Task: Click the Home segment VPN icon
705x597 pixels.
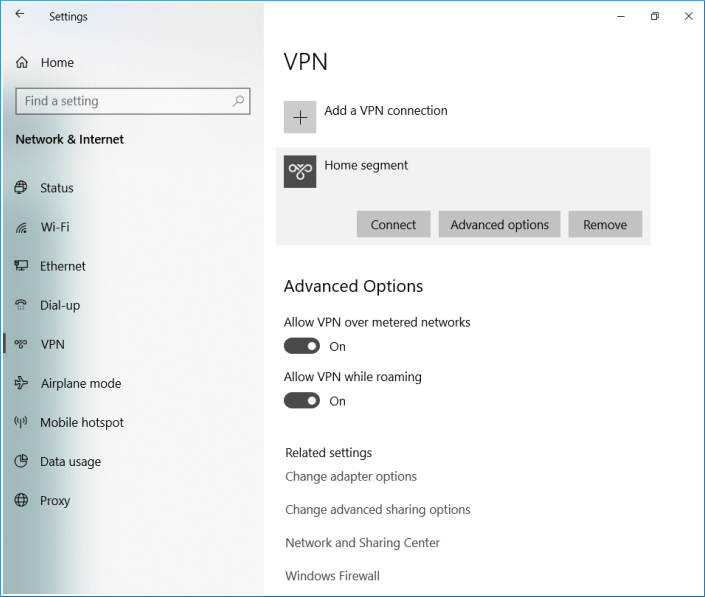Action: (300, 172)
